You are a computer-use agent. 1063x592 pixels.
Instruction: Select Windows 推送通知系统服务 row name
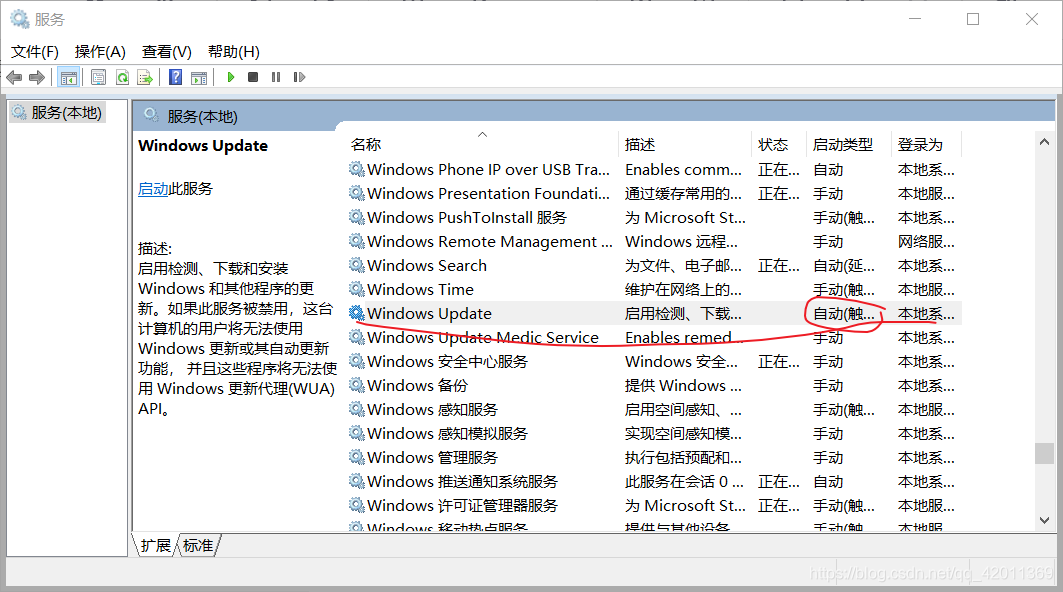pos(462,481)
